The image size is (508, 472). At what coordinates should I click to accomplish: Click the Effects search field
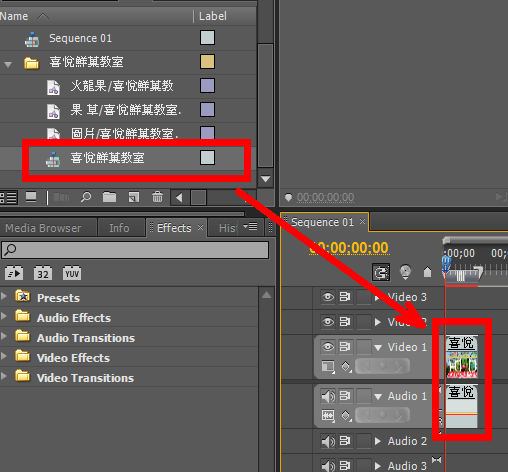click(135, 250)
